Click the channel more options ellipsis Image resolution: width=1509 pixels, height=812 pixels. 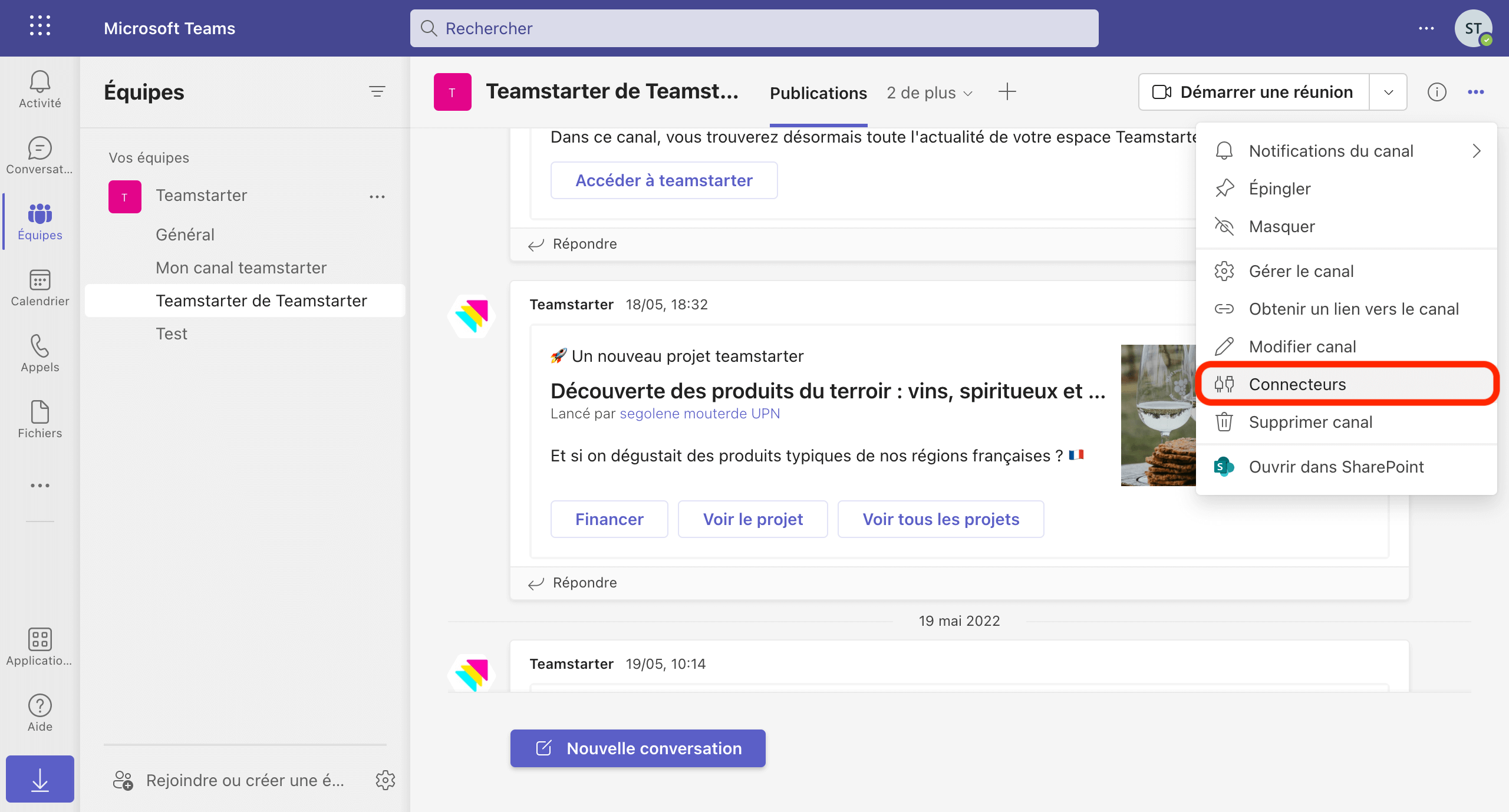click(x=1476, y=92)
